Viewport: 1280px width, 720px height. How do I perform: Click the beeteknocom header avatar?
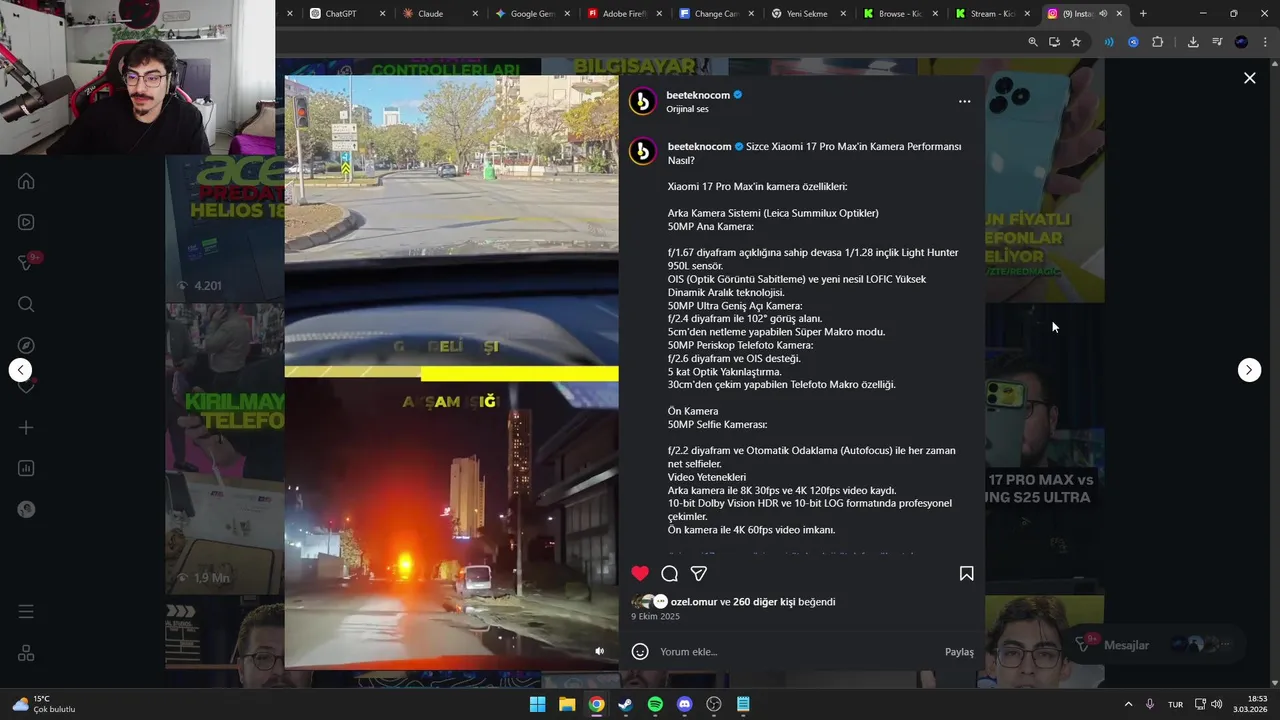tap(642, 101)
